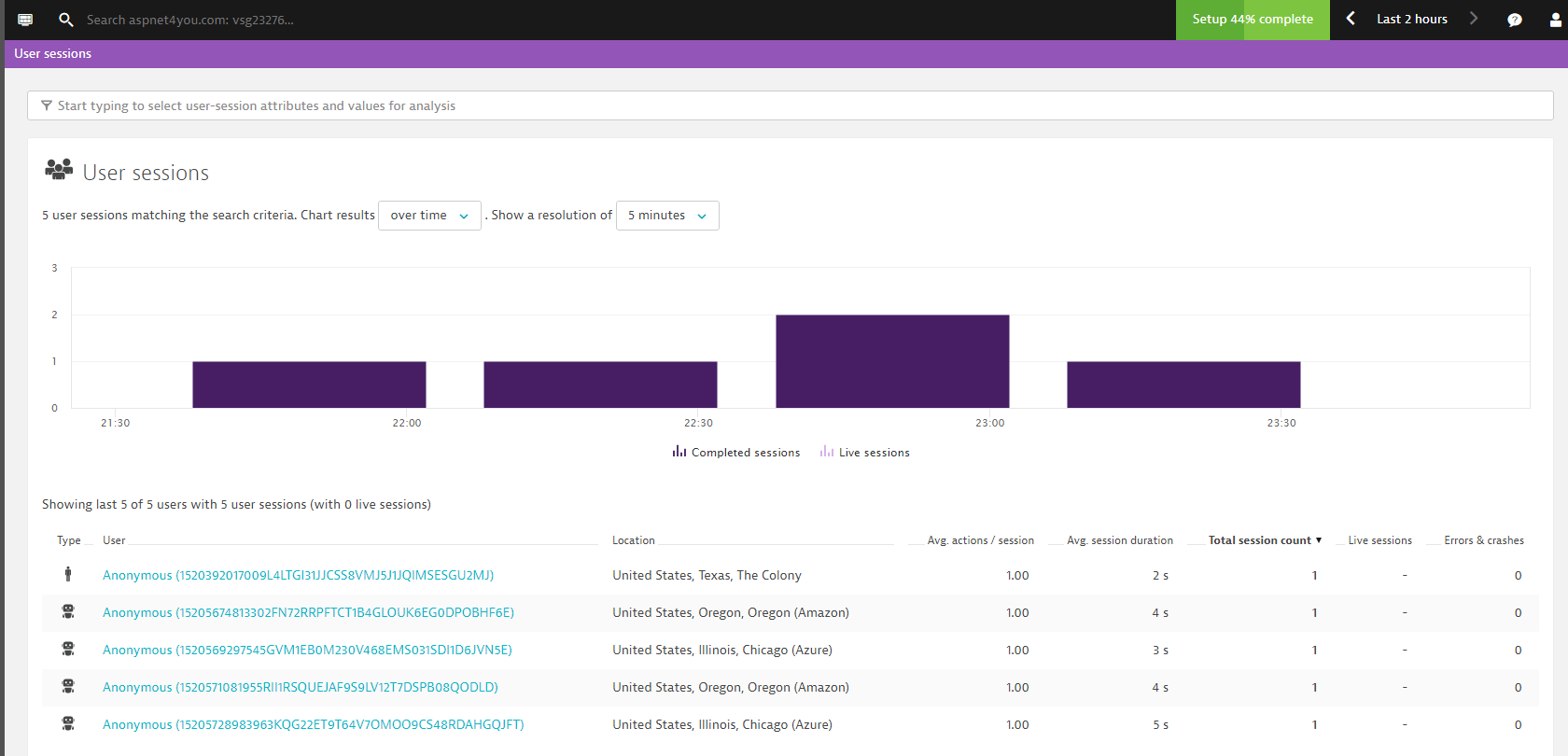Click the search aspnet4you.com input
The image size is (1568, 756).
click(x=190, y=20)
